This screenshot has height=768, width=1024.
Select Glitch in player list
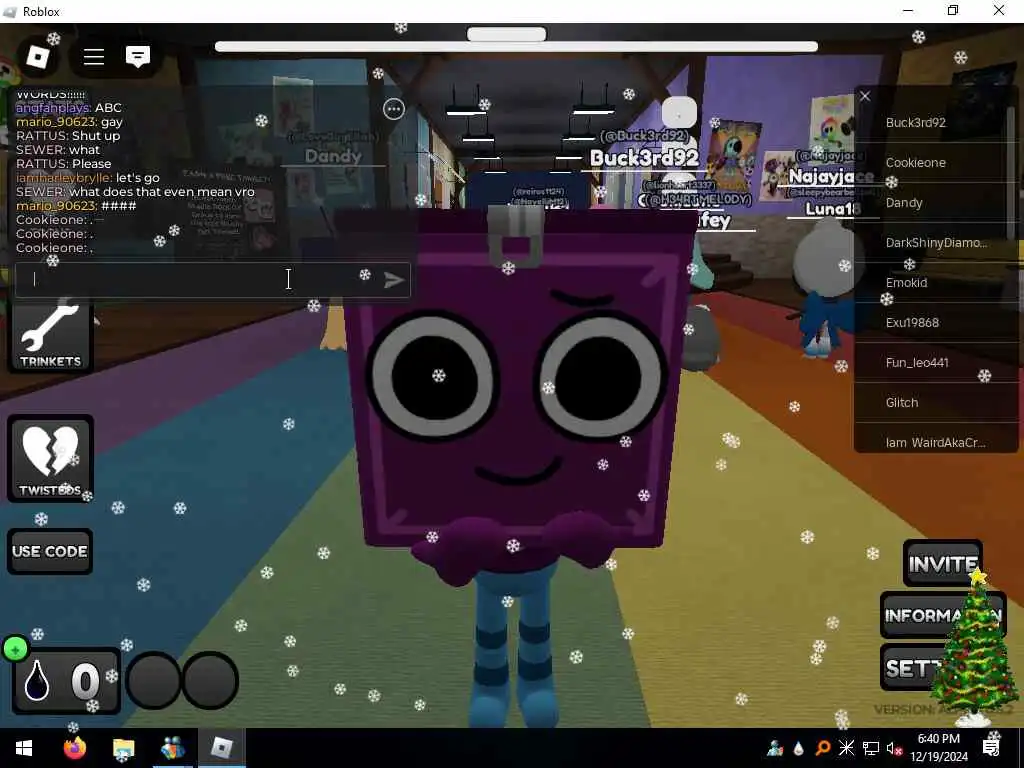(935, 402)
